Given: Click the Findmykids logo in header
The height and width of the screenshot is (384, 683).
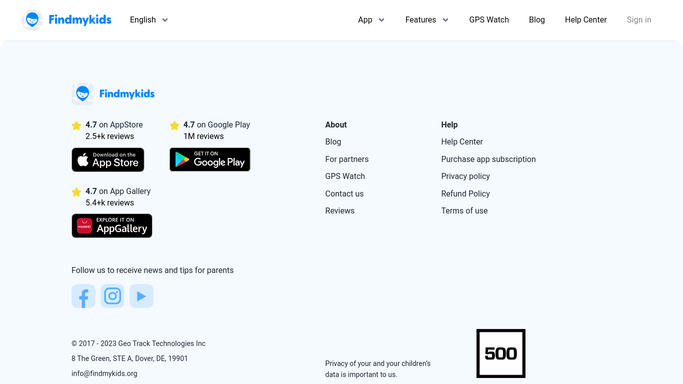Looking at the screenshot, I should pos(67,20).
